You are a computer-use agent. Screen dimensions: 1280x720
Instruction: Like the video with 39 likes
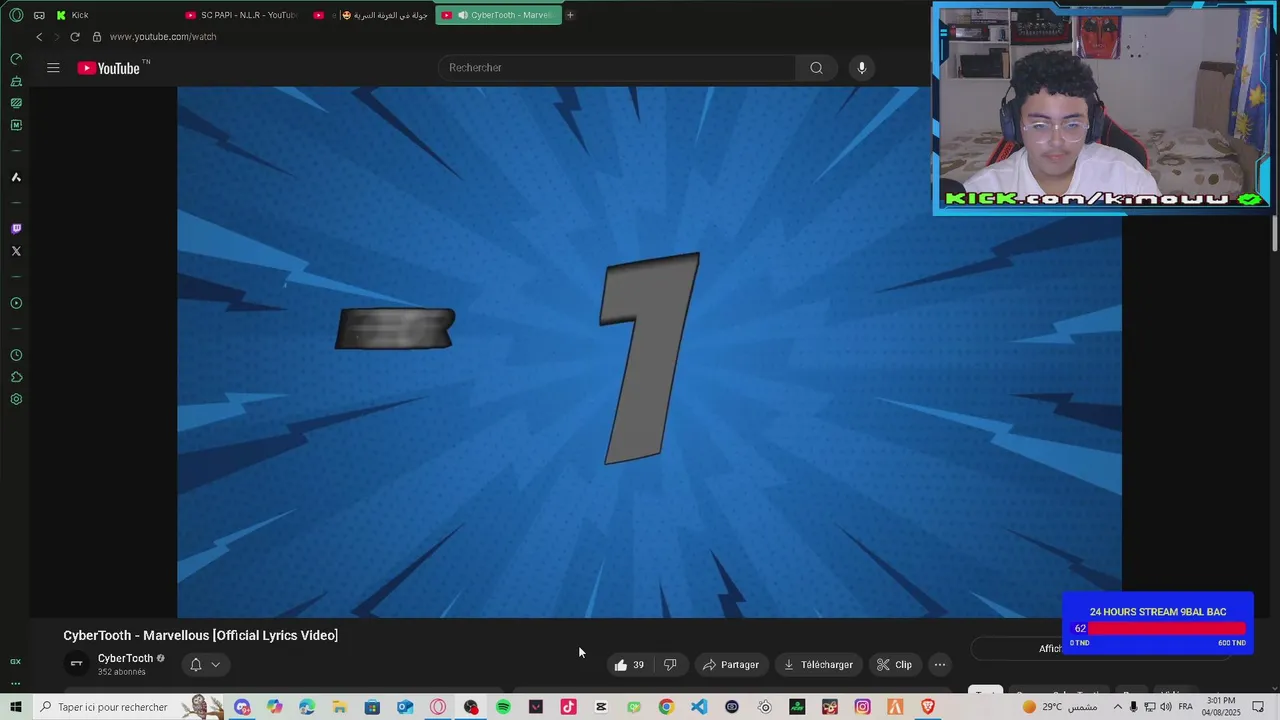point(629,665)
